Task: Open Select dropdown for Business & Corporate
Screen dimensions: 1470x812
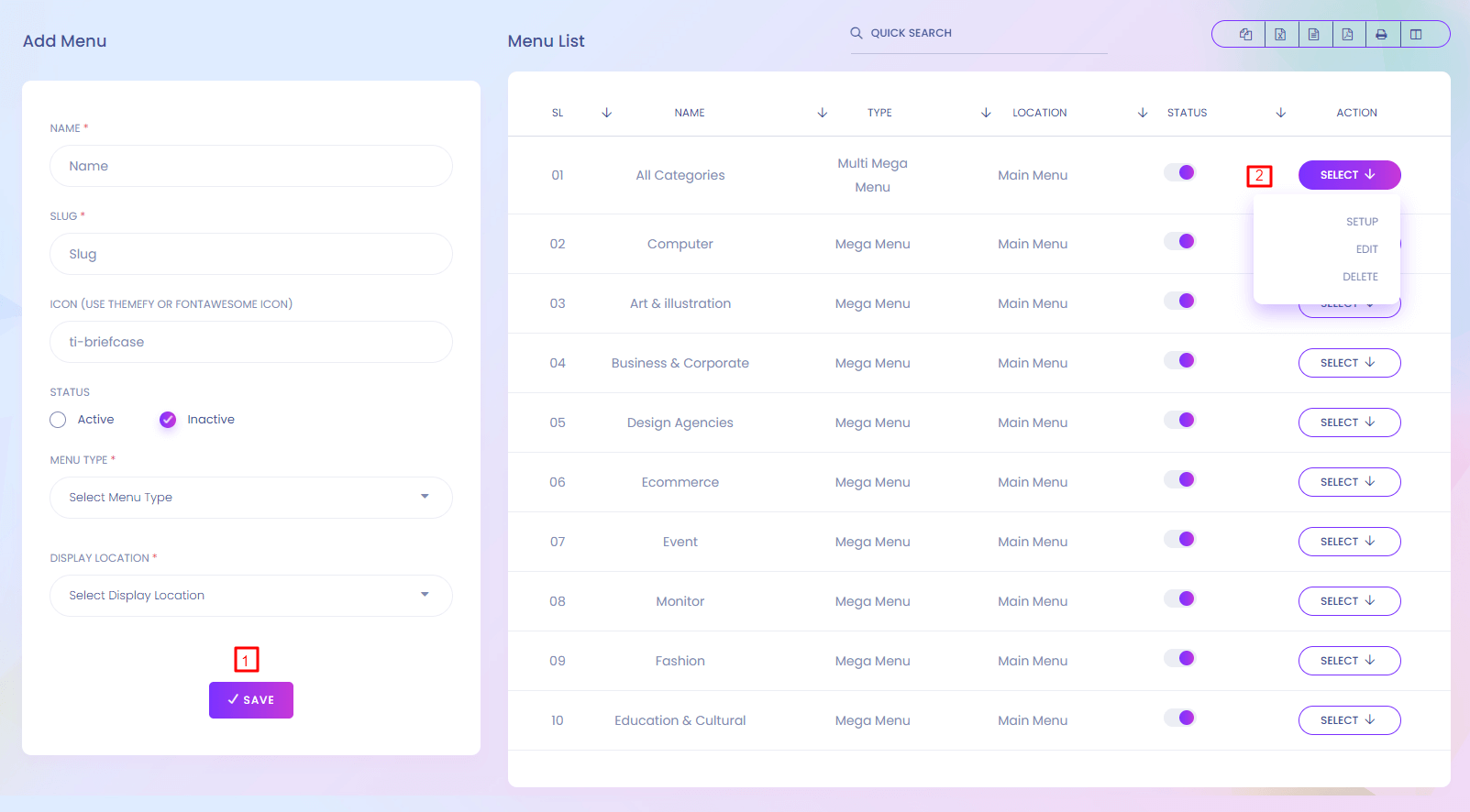Action: coord(1349,363)
